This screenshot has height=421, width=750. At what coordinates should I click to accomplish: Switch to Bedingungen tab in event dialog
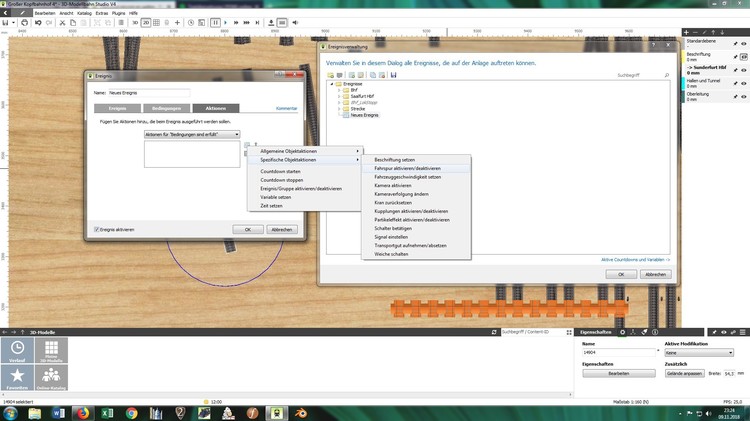pos(166,108)
